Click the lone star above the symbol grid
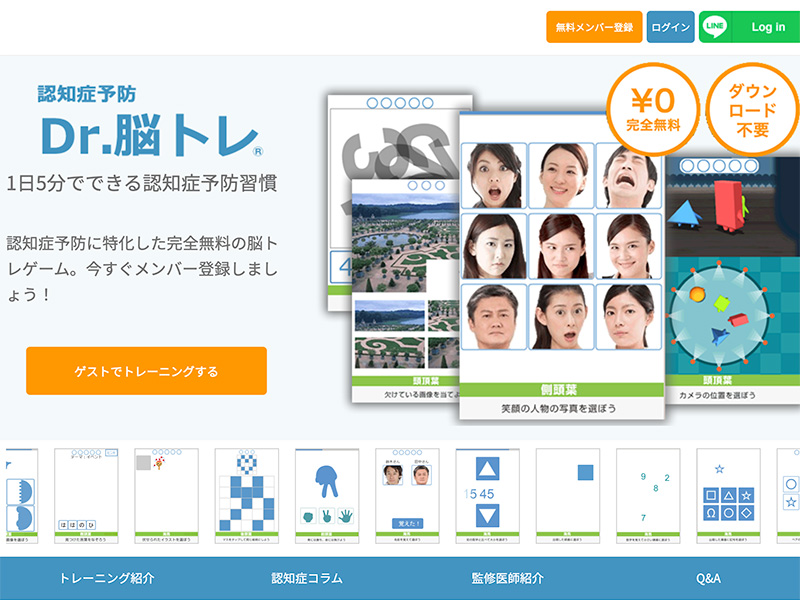 point(719,469)
